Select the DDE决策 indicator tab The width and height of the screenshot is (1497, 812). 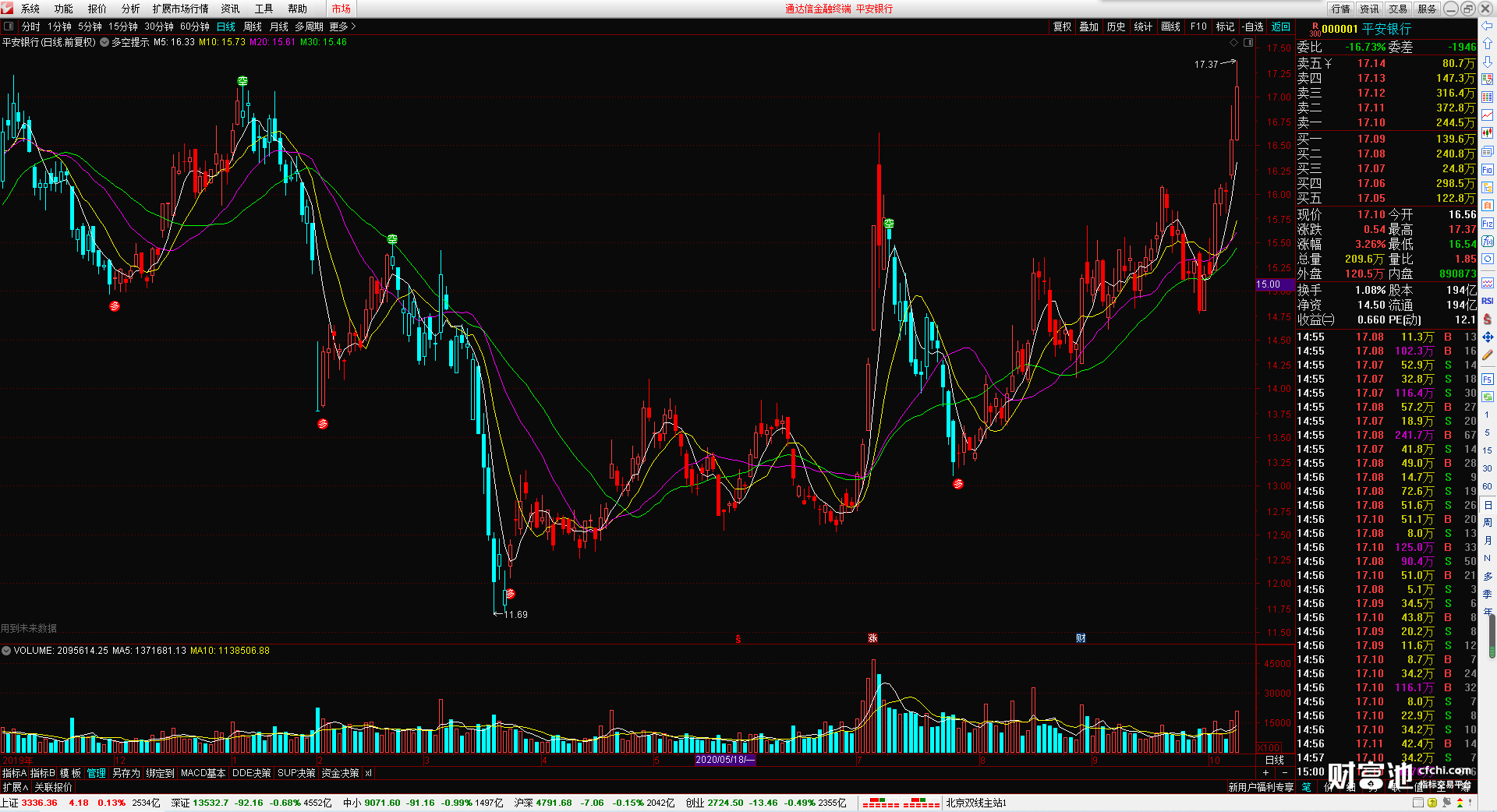(252, 773)
